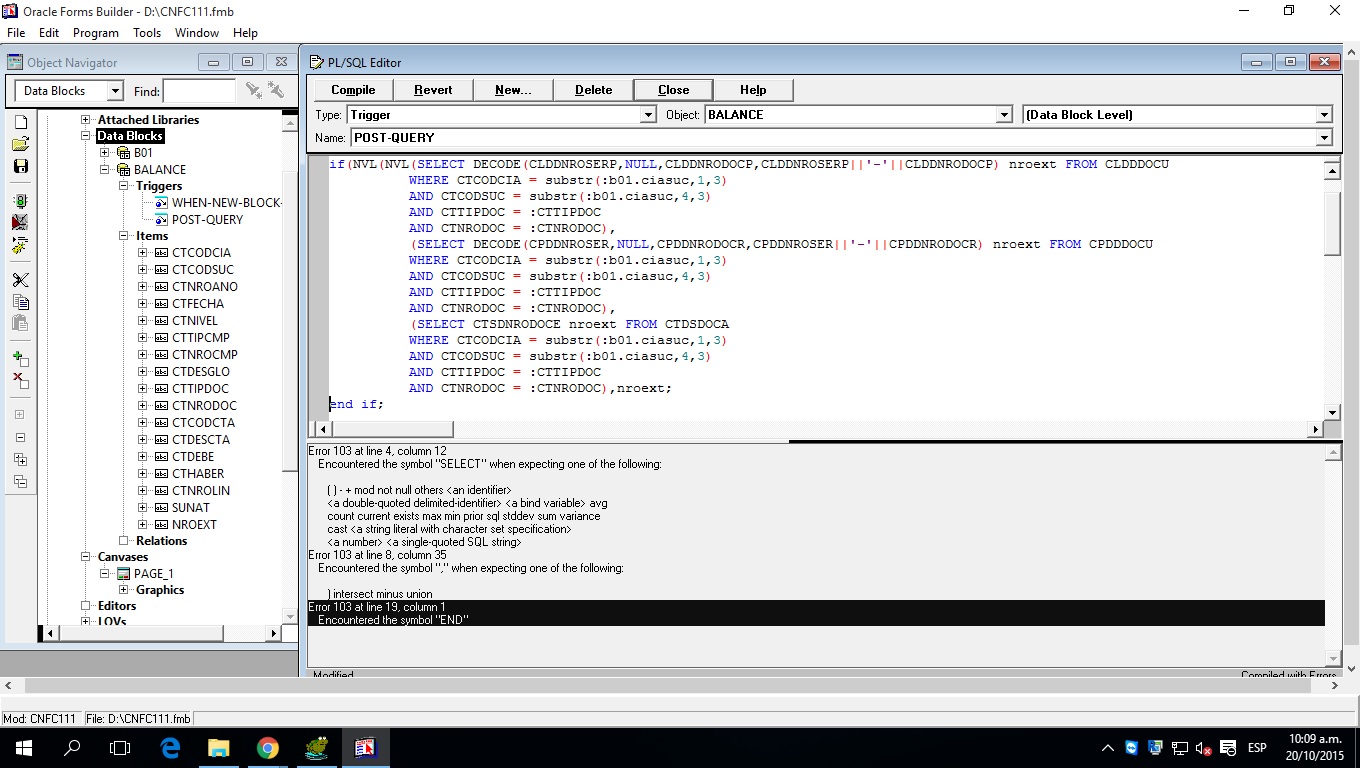Open the Help menu in menu bar

pyautogui.click(x=245, y=33)
